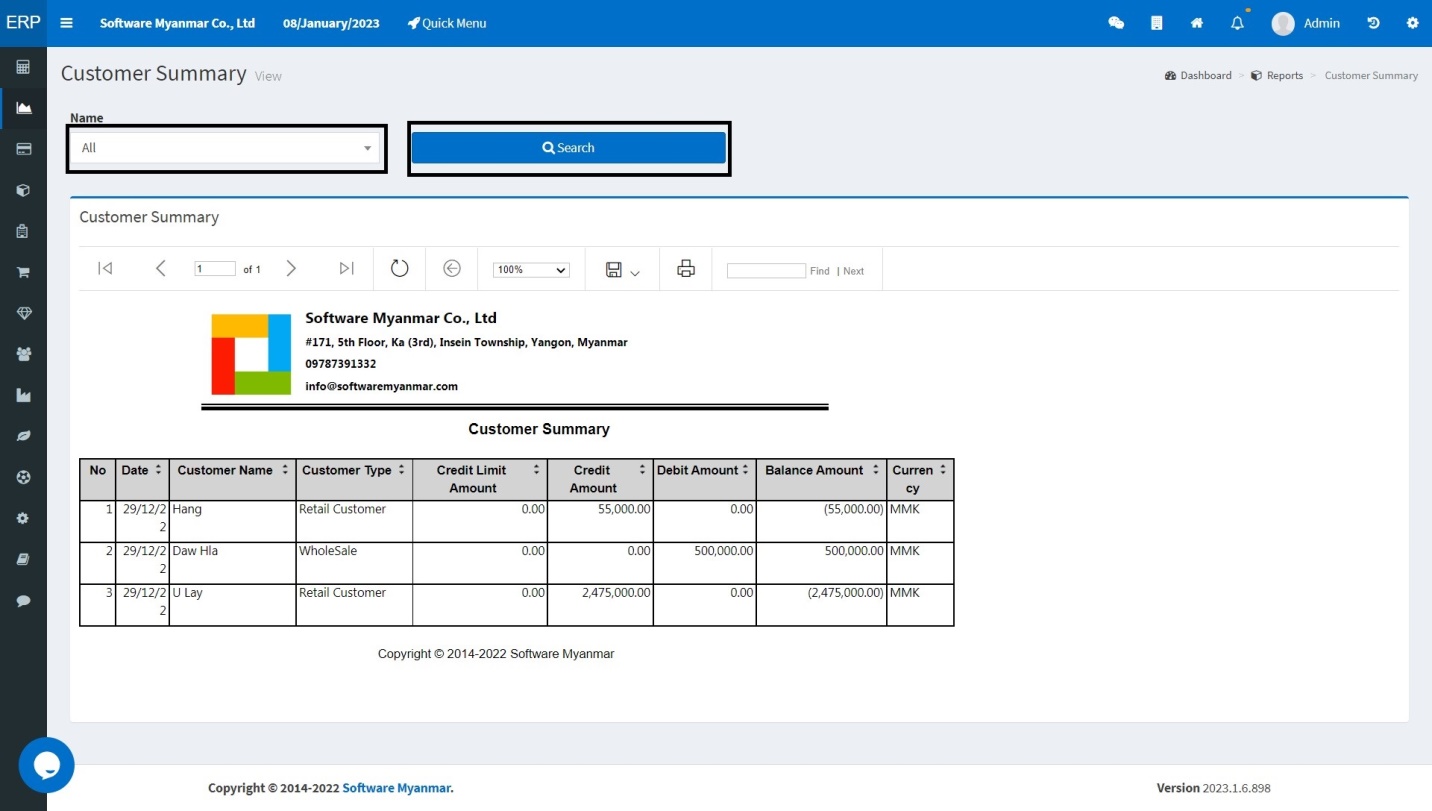
Task: Open the credit card sidebar icon
Action: (x=23, y=149)
